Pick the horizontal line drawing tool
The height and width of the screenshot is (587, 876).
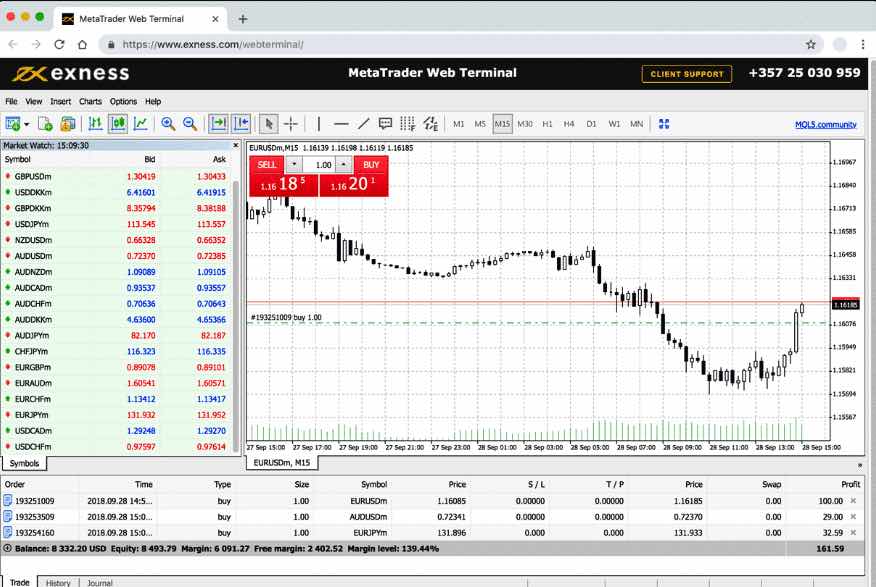coord(341,124)
